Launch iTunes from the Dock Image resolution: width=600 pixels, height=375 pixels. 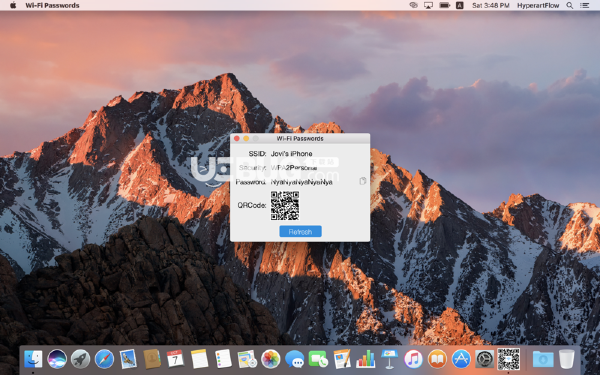click(413, 359)
